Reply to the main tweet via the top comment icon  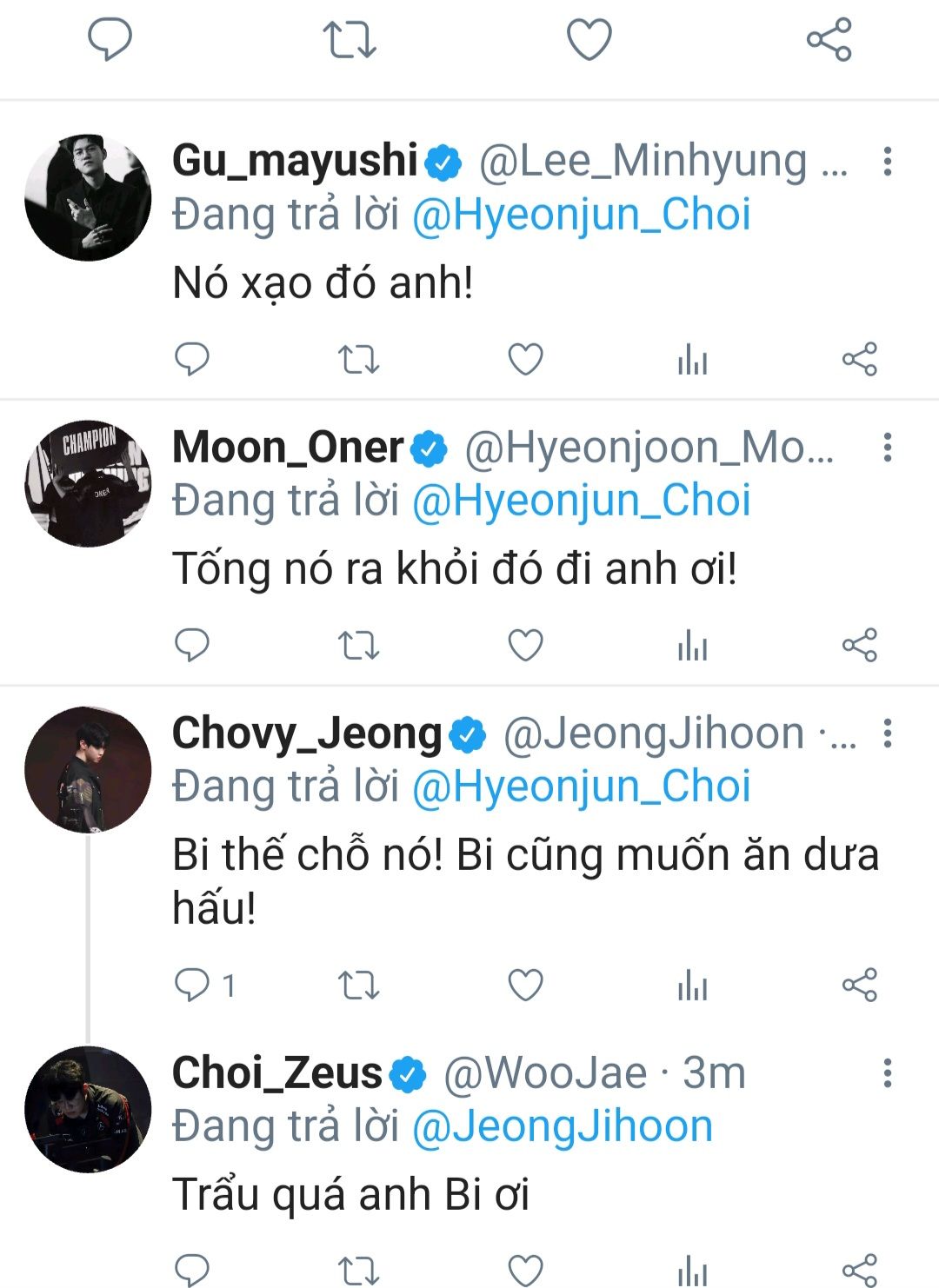click(110, 40)
